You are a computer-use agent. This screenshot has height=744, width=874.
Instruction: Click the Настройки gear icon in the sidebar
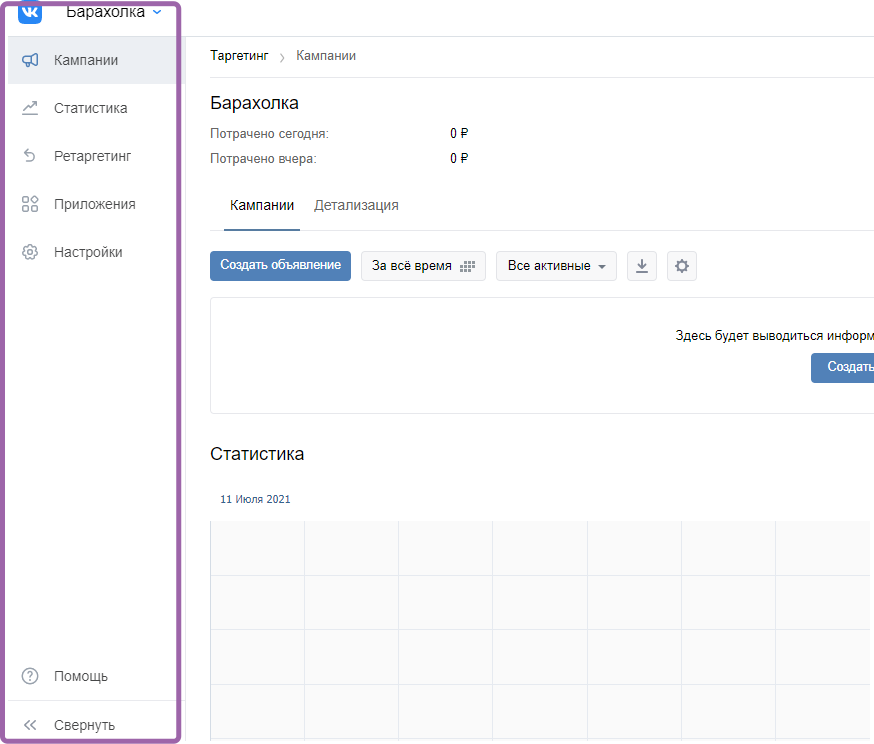pos(30,252)
